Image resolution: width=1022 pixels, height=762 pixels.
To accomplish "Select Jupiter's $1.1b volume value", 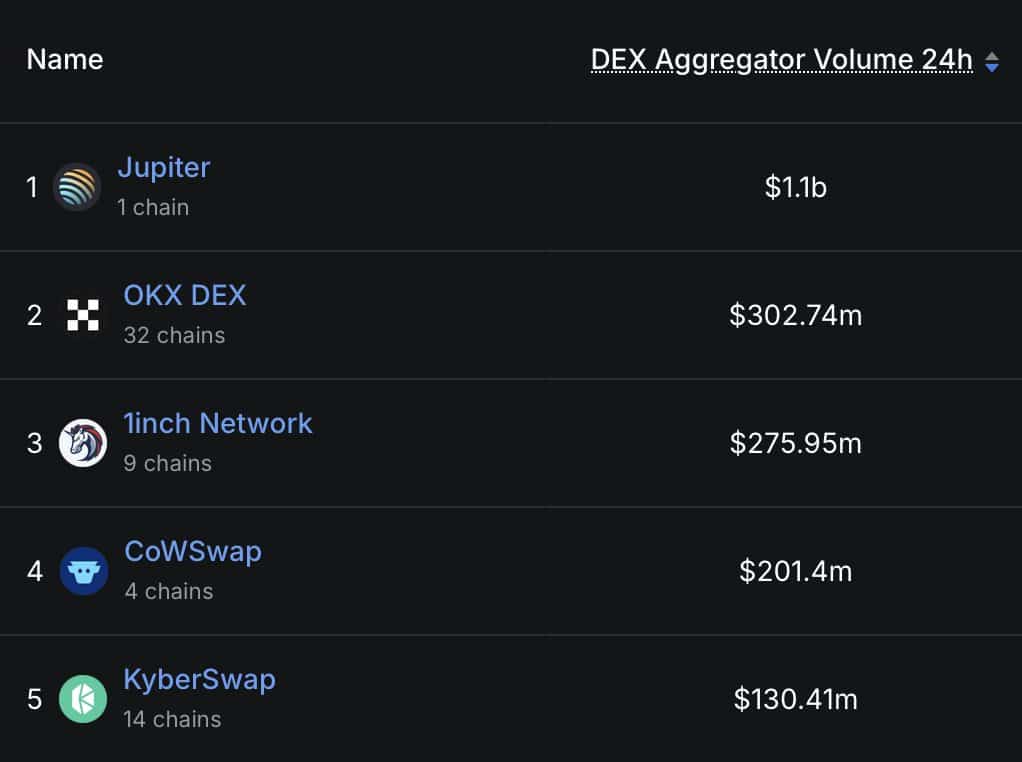I will (795, 187).
